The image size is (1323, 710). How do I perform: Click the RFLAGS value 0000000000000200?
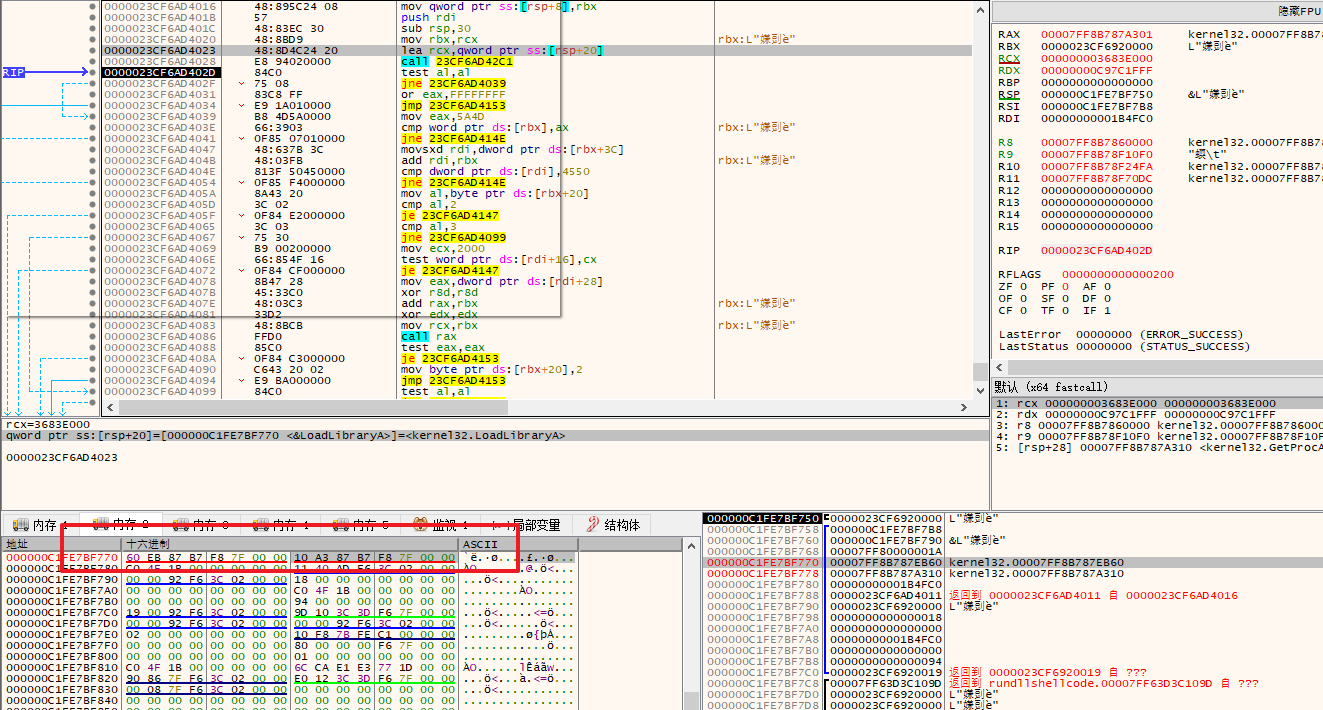coord(1118,274)
